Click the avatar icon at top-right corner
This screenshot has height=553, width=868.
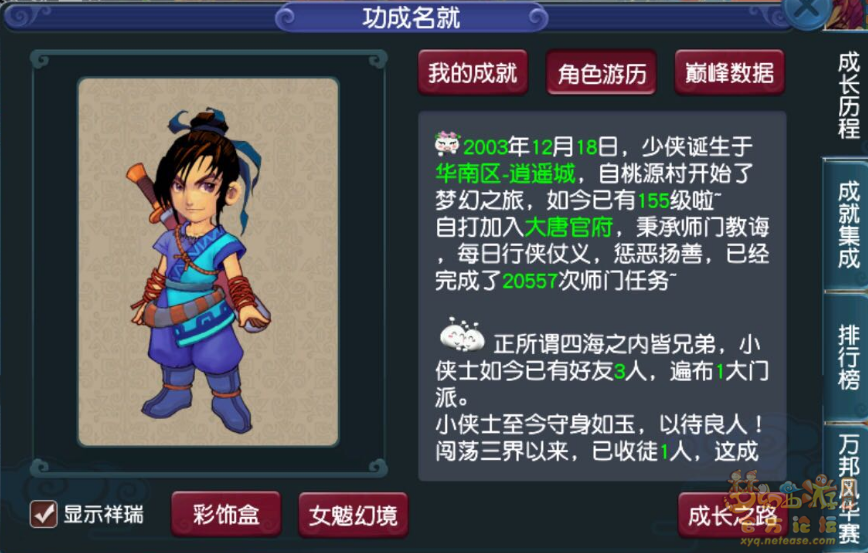click(847, 14)
